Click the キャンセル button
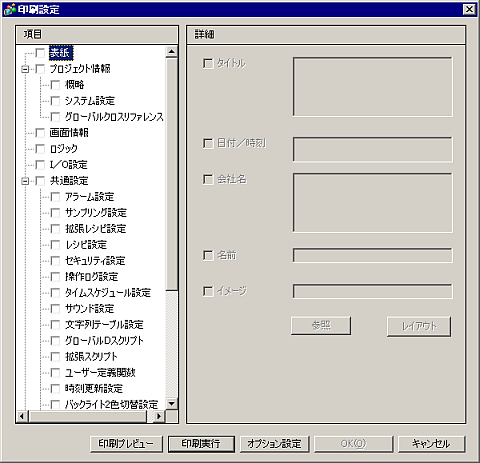480x463 pixels. coord(431,444)
